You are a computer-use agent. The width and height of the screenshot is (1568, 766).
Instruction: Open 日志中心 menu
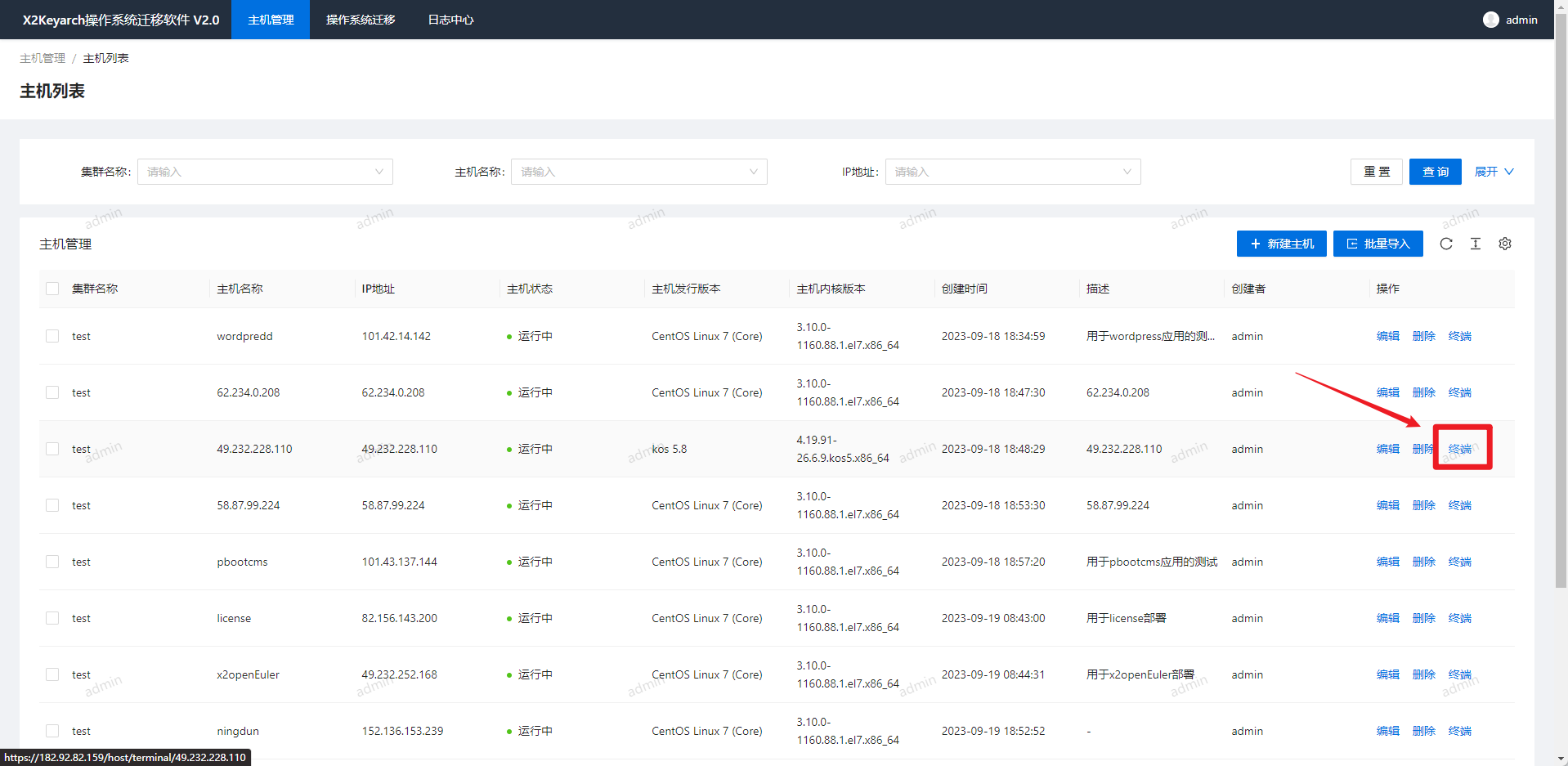450,20
